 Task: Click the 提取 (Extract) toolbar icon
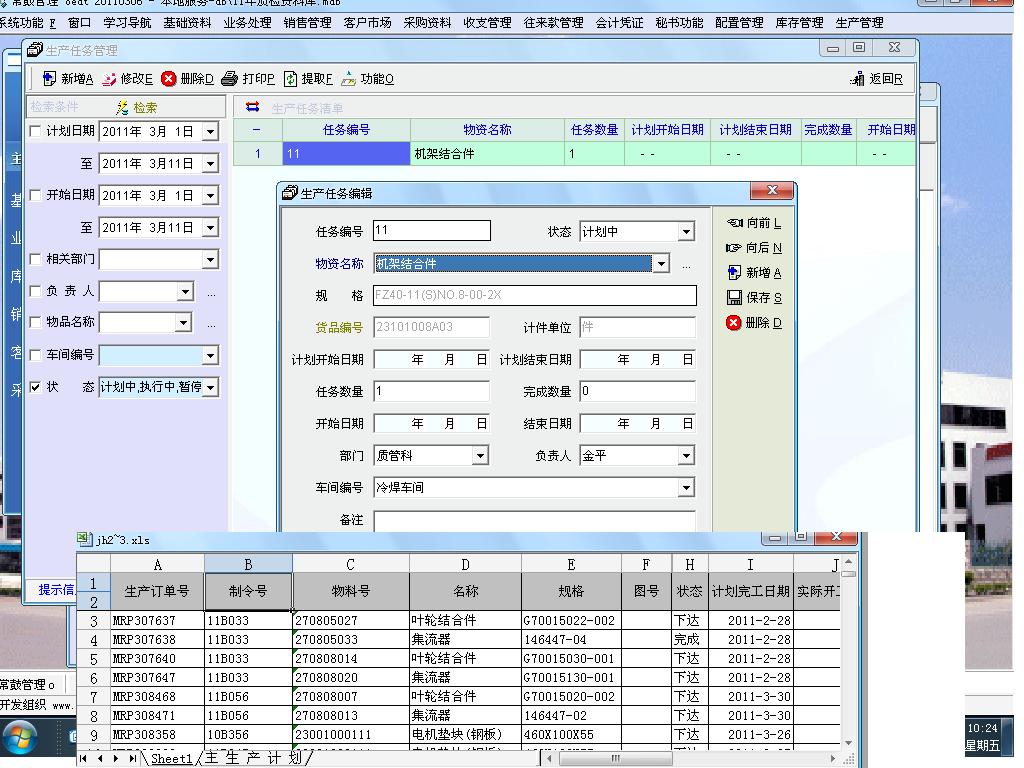click(291, 79)
